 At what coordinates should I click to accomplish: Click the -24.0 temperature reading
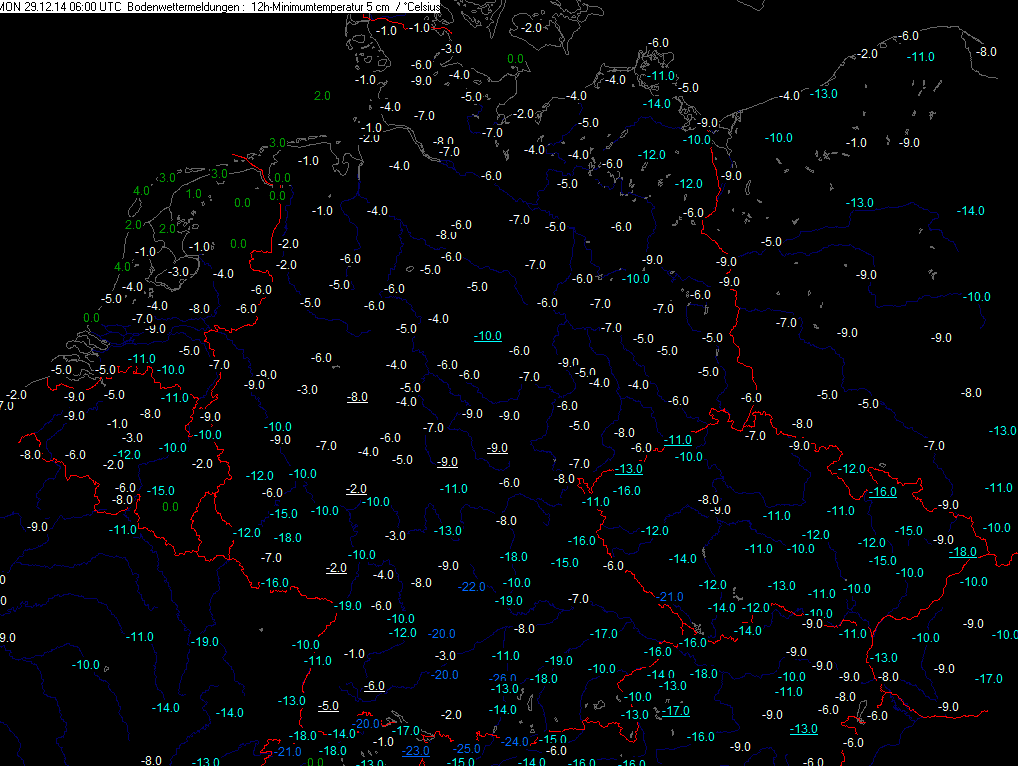(x=515, y=741)
